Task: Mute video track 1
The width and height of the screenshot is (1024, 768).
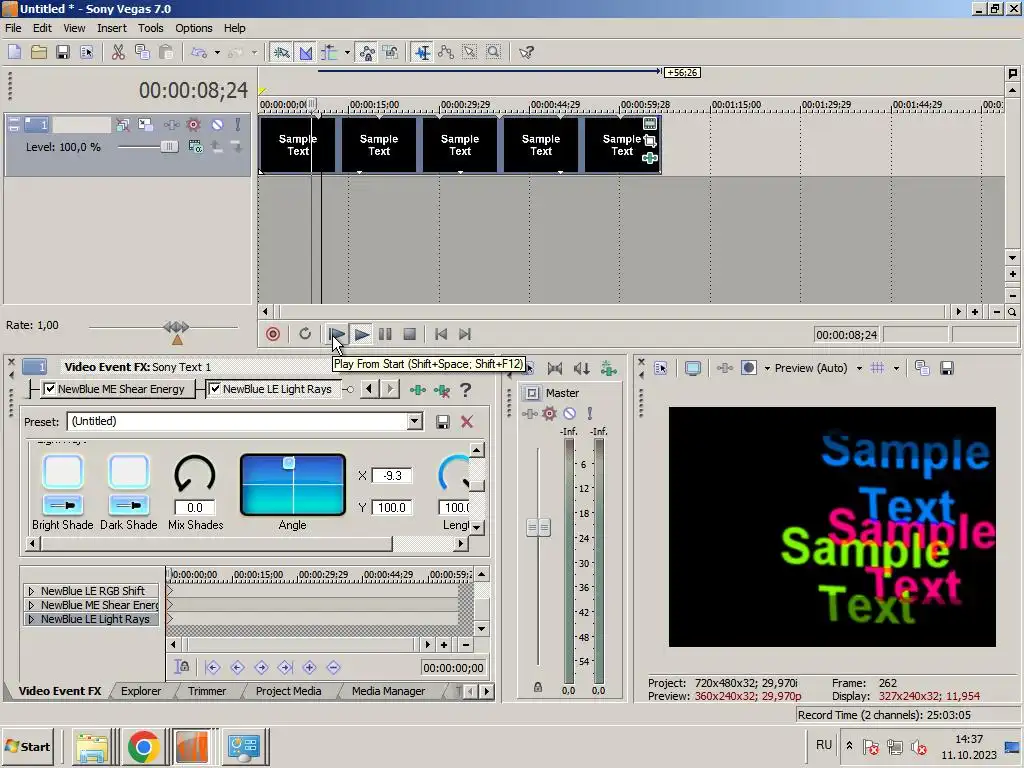Action: (217, 124)
